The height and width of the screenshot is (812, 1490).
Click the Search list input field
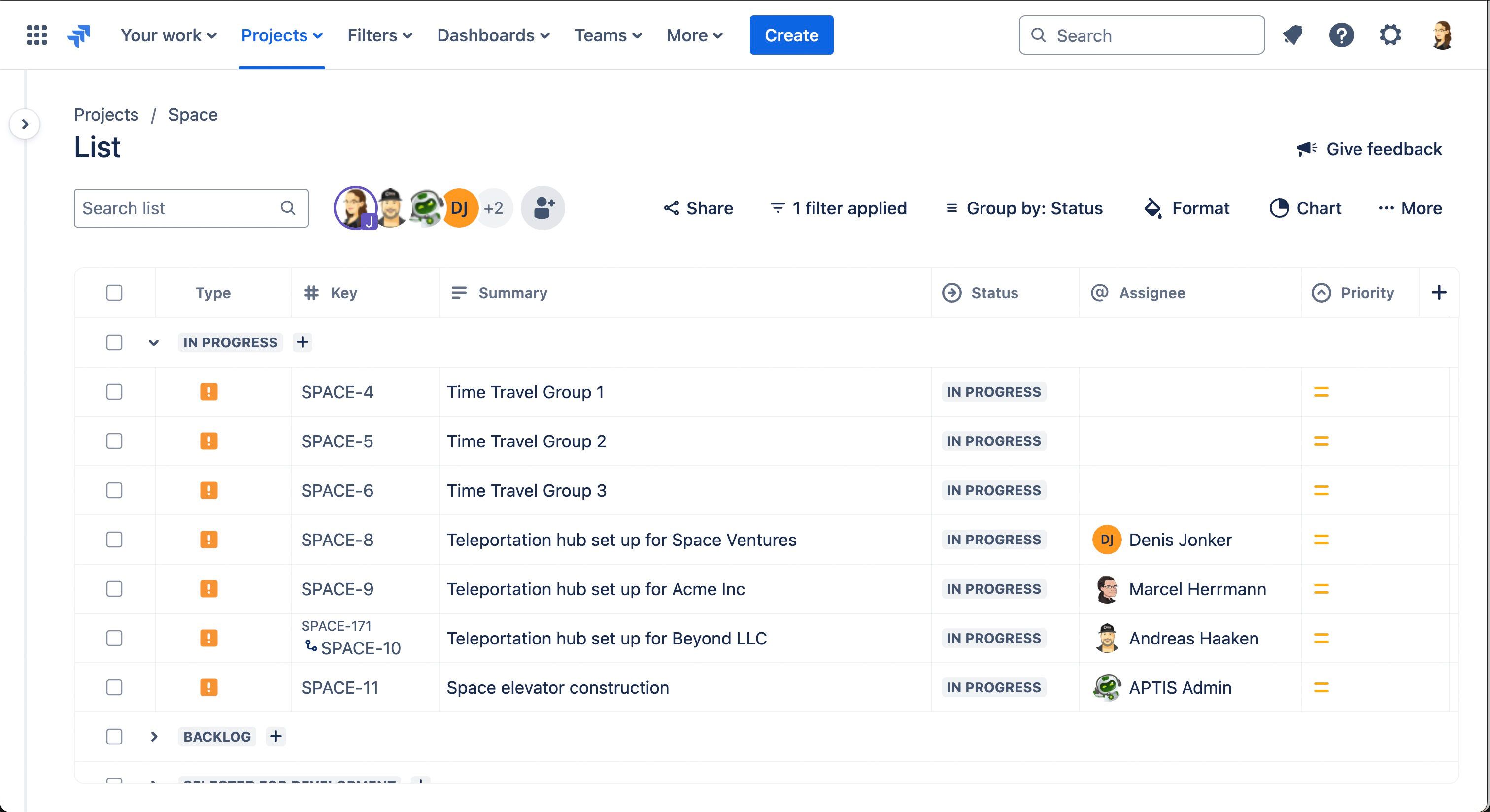pyautogui.click(x=179, y=208)
